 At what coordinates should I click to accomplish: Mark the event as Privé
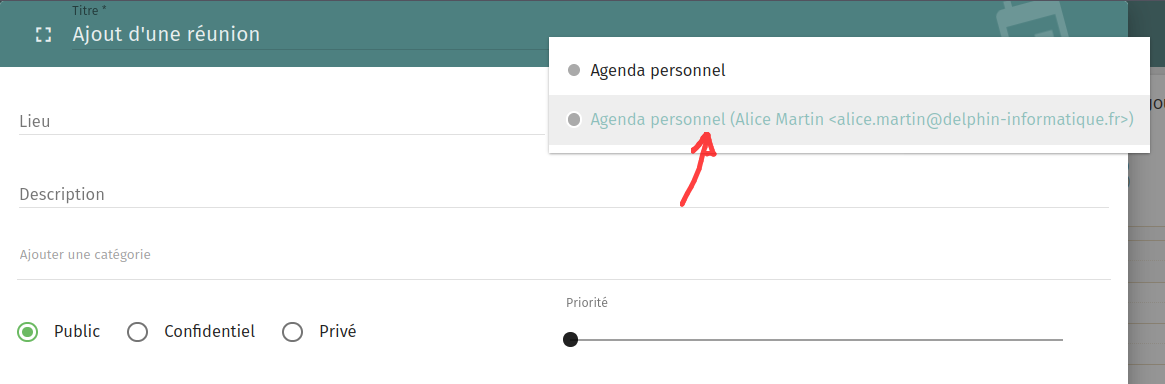coord(292,332)
